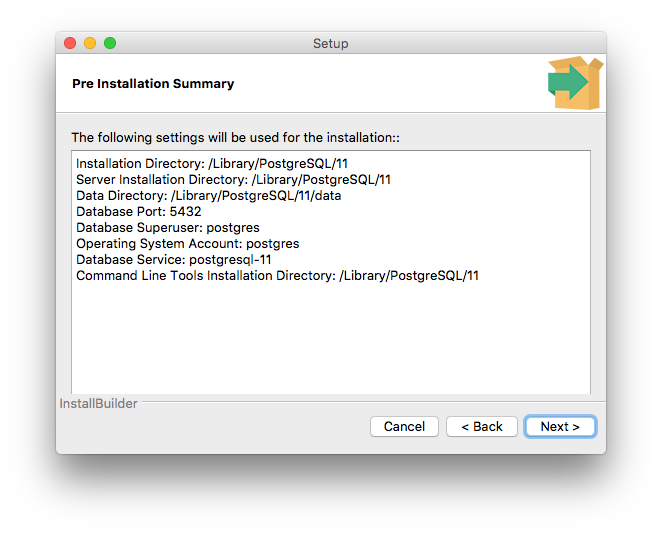
Task: Click the Database Port: 5432 line
Action: pos(139,211)
